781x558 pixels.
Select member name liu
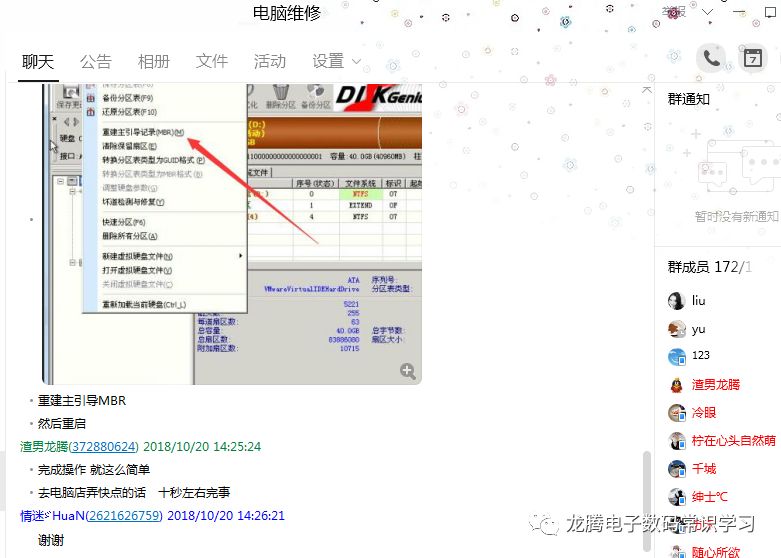pyautogui.click(x=698, y=301)
